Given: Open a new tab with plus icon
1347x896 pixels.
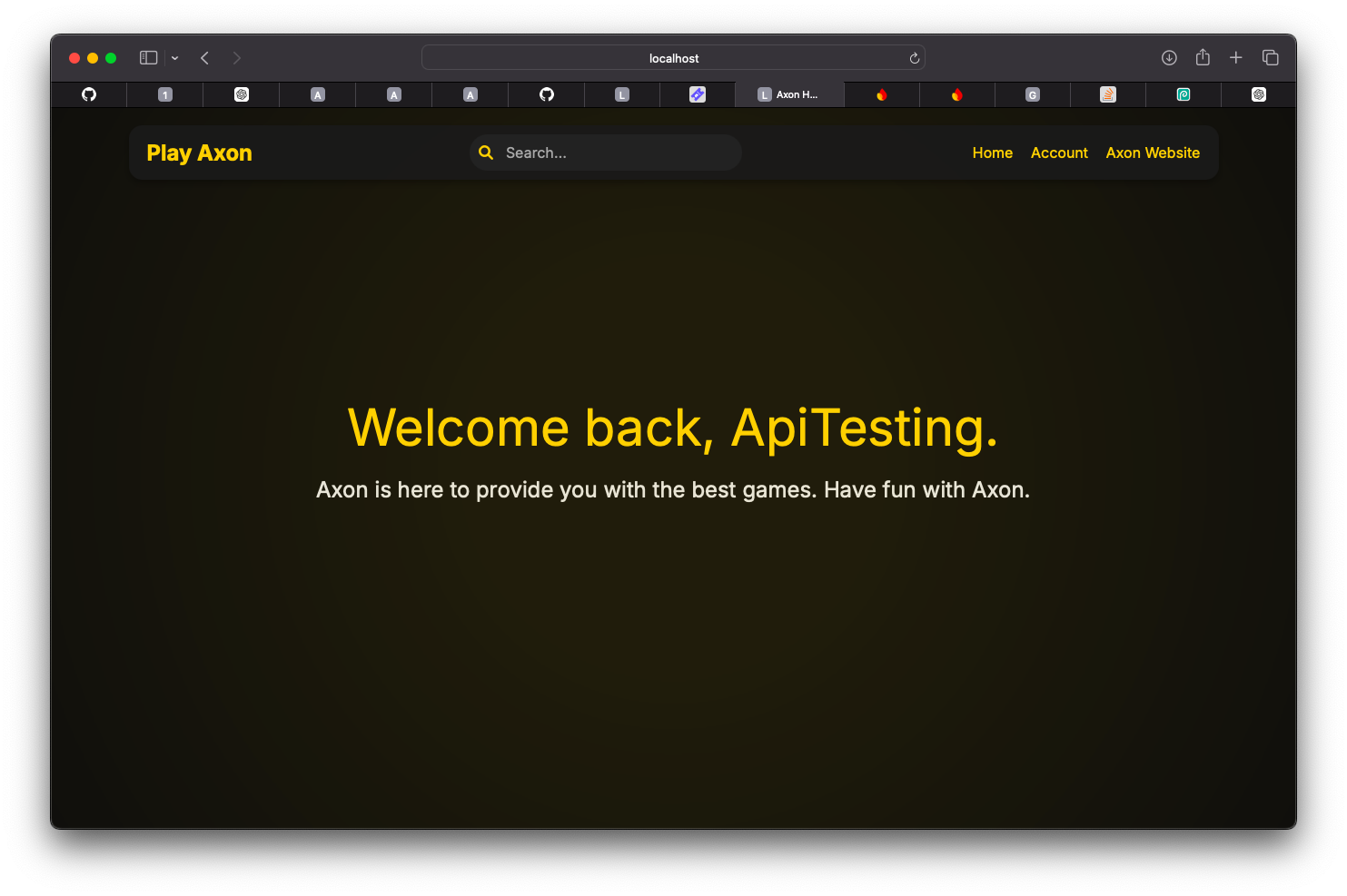Looking at the screenshot, I should (1235, 58).
